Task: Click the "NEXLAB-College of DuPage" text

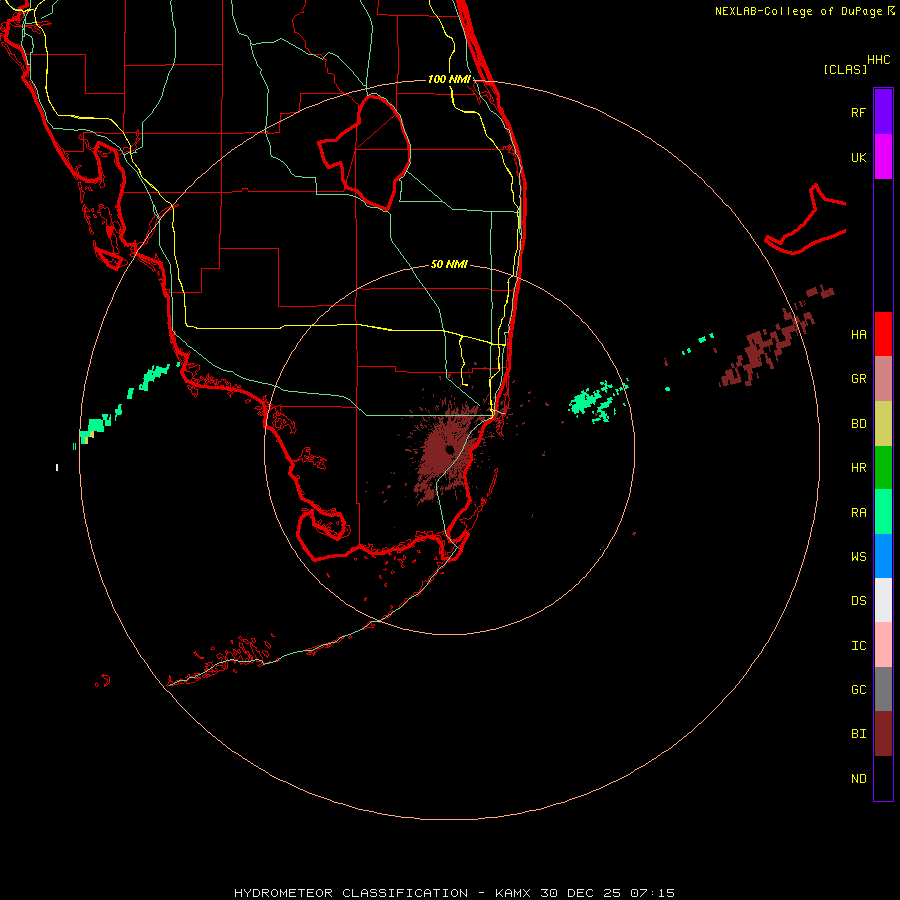Action: click(x=798, y=11)
